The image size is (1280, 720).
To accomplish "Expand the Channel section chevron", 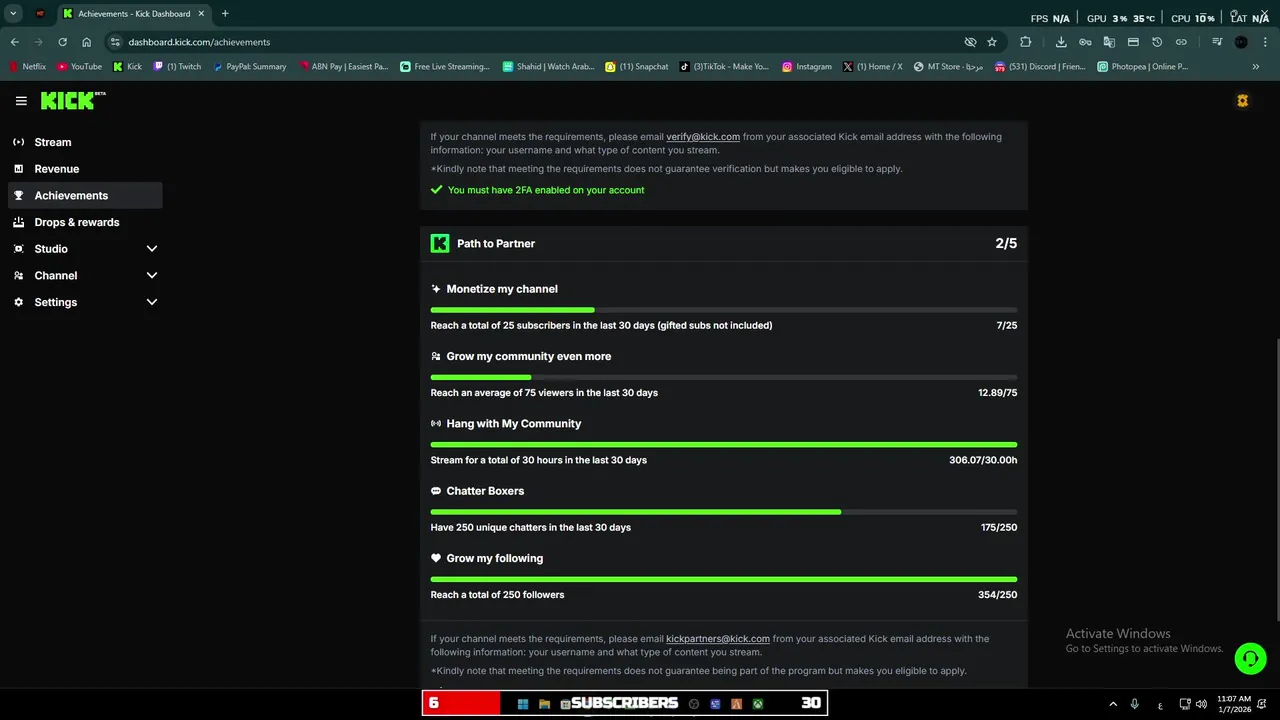I will click(x=152, y=276).
